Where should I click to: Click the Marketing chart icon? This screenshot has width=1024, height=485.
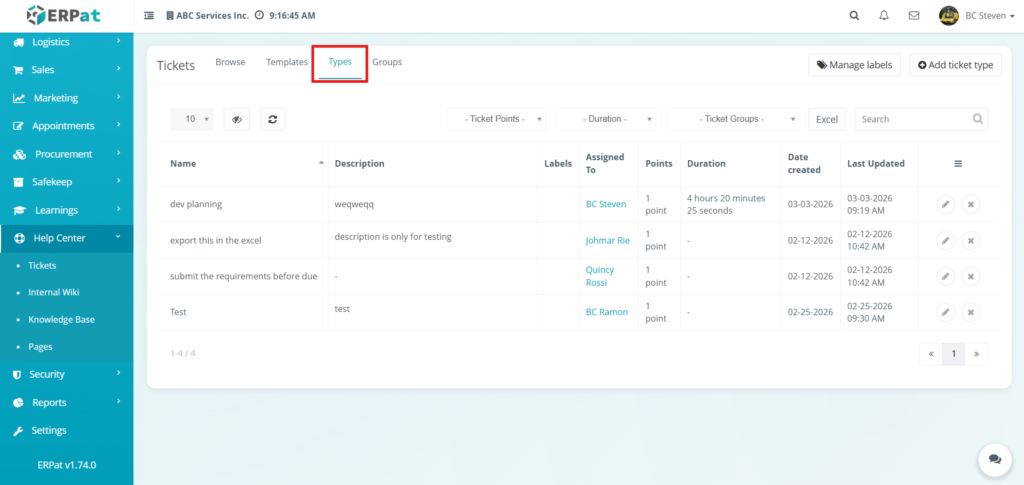(19, 99)
